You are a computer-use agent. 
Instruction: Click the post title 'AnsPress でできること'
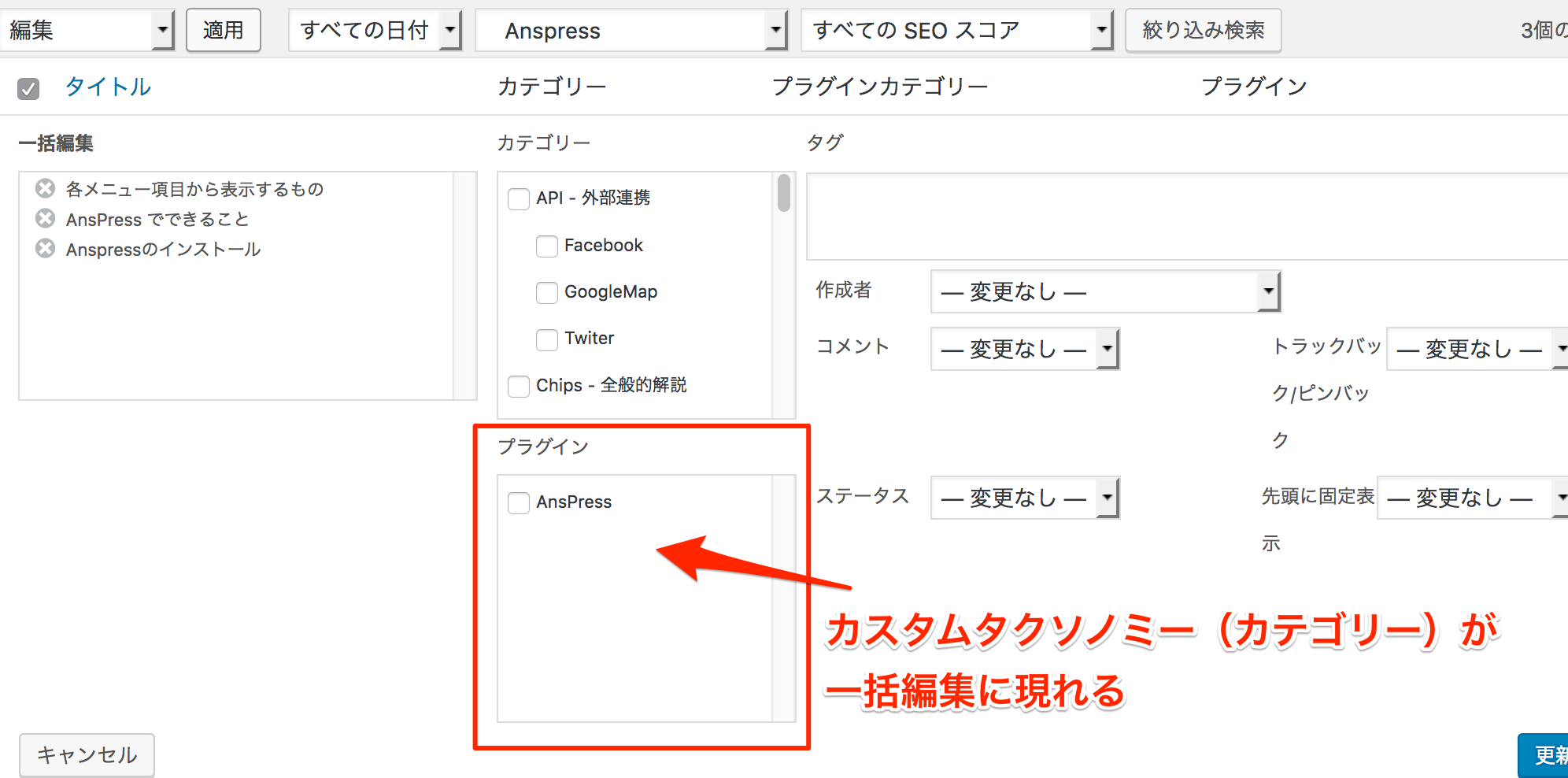[157, 219]
